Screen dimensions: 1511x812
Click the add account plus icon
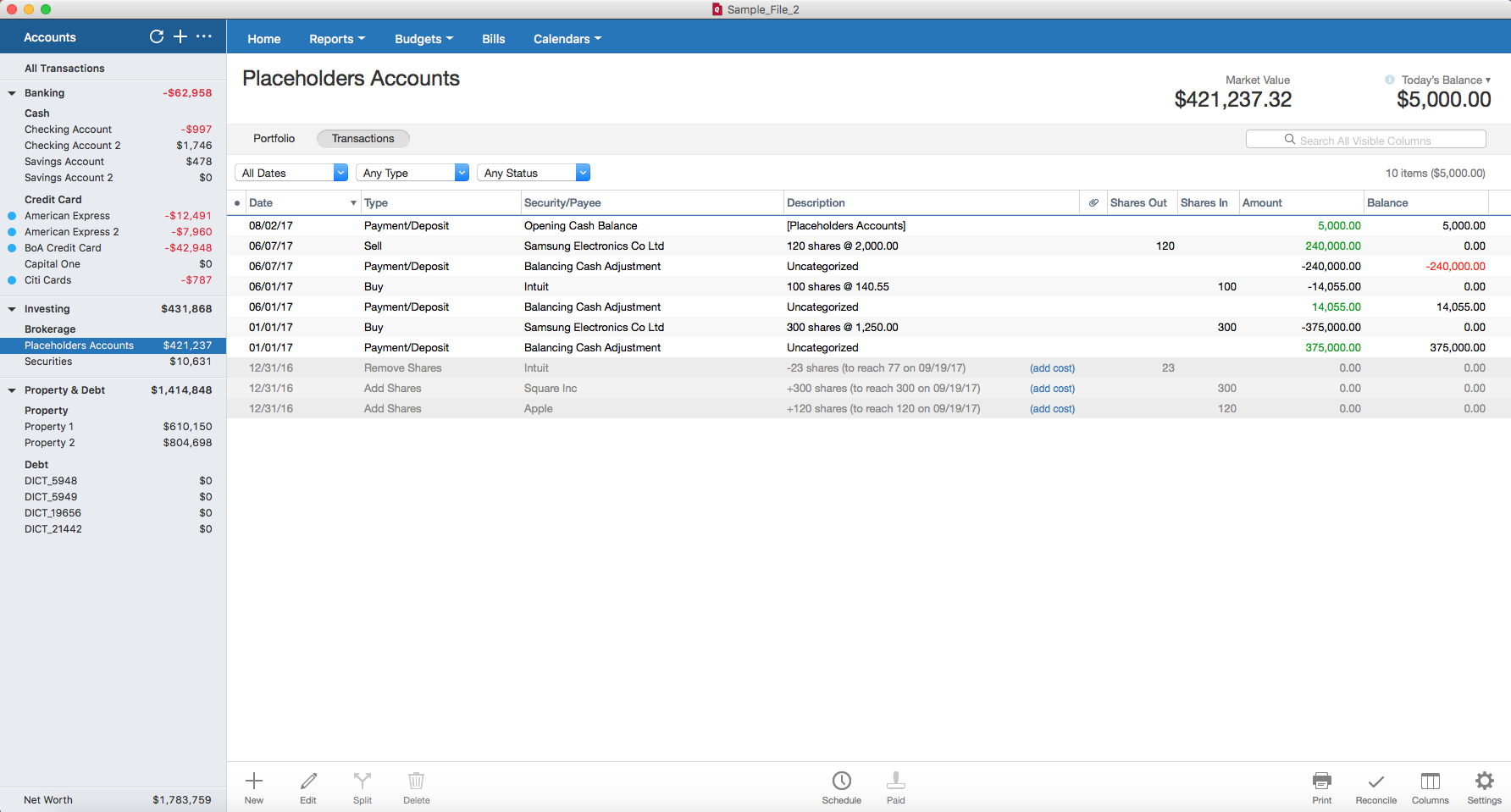click(x=180, y=36)
